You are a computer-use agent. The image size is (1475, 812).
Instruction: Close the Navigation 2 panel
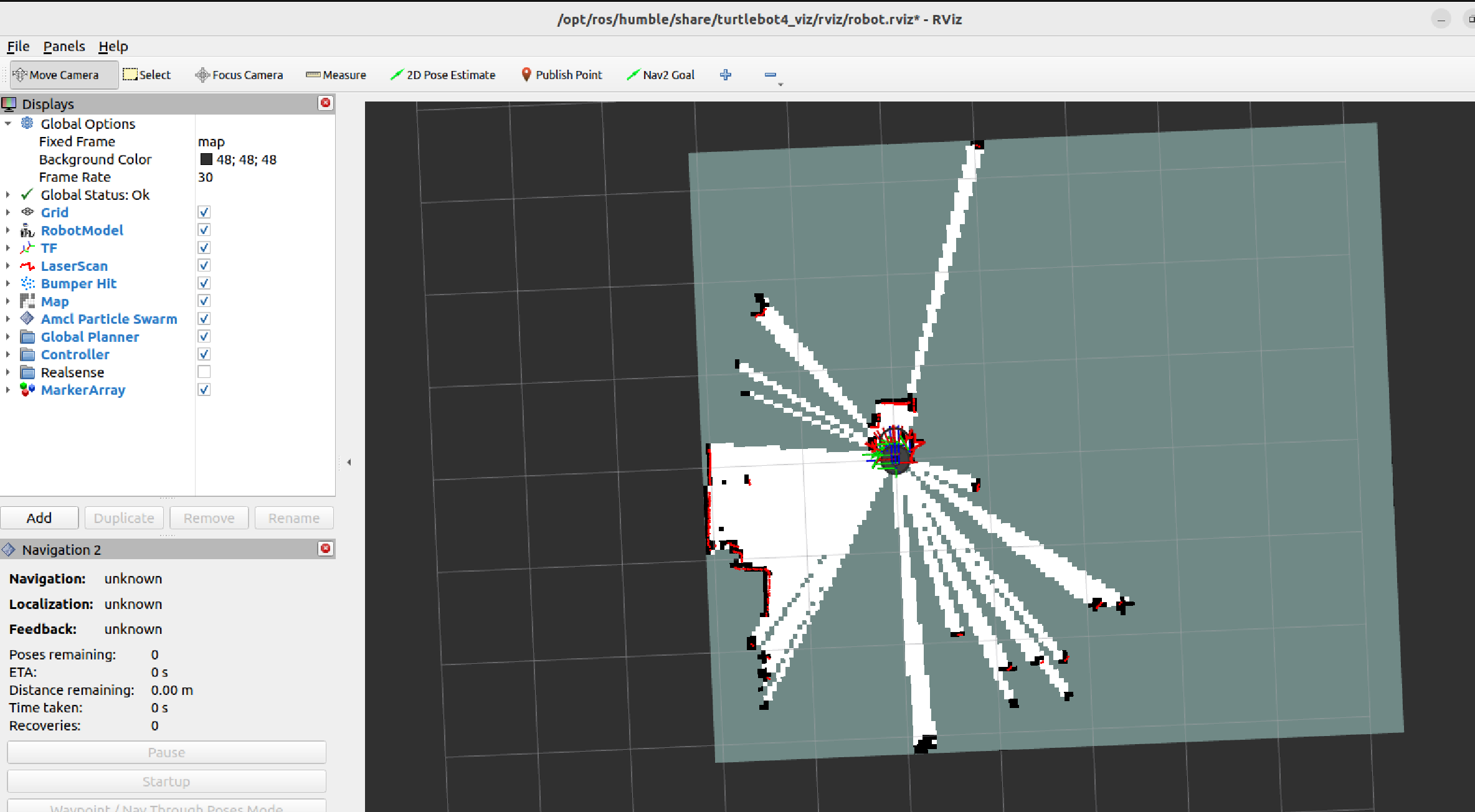point(326,549)
